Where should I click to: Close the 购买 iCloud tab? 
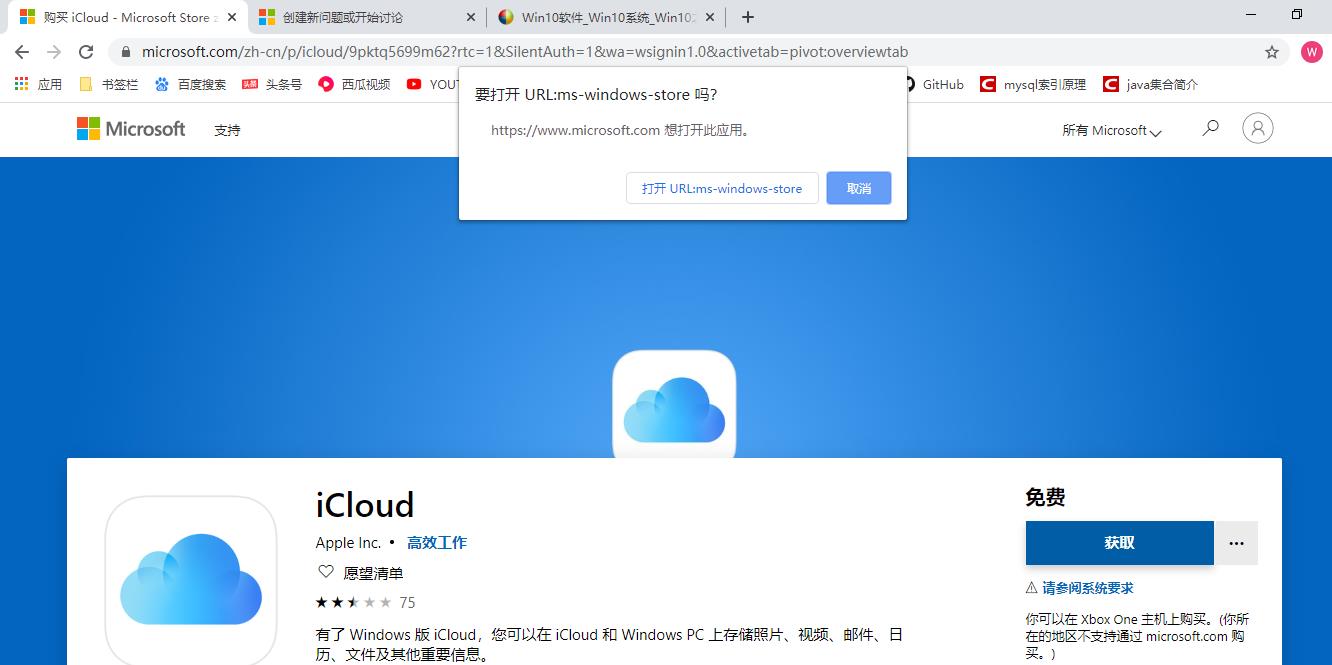232,17
